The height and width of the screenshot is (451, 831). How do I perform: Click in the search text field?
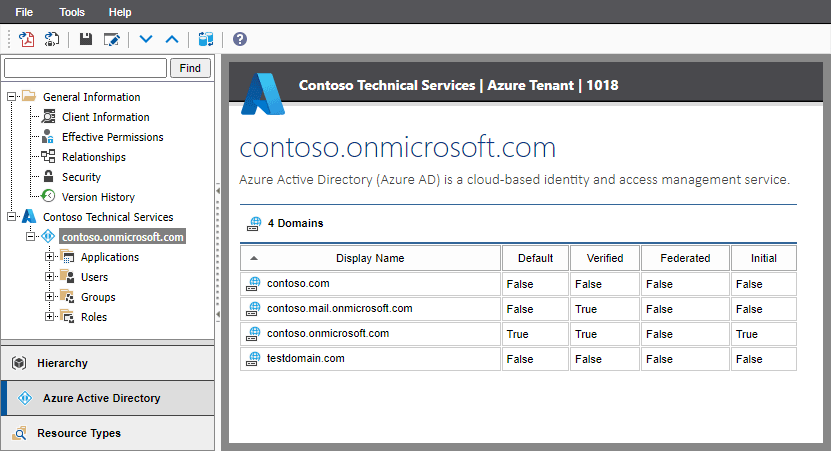pyautogui.click(x=85, y=68)
